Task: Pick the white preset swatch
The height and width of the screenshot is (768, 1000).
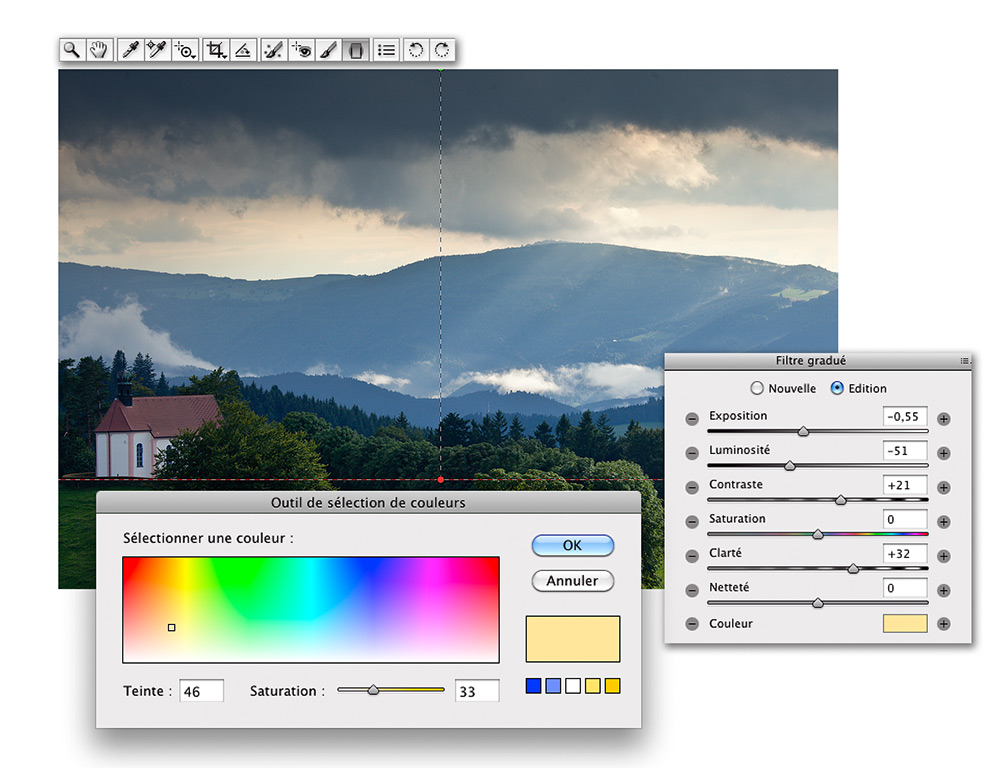Action: 573,686
